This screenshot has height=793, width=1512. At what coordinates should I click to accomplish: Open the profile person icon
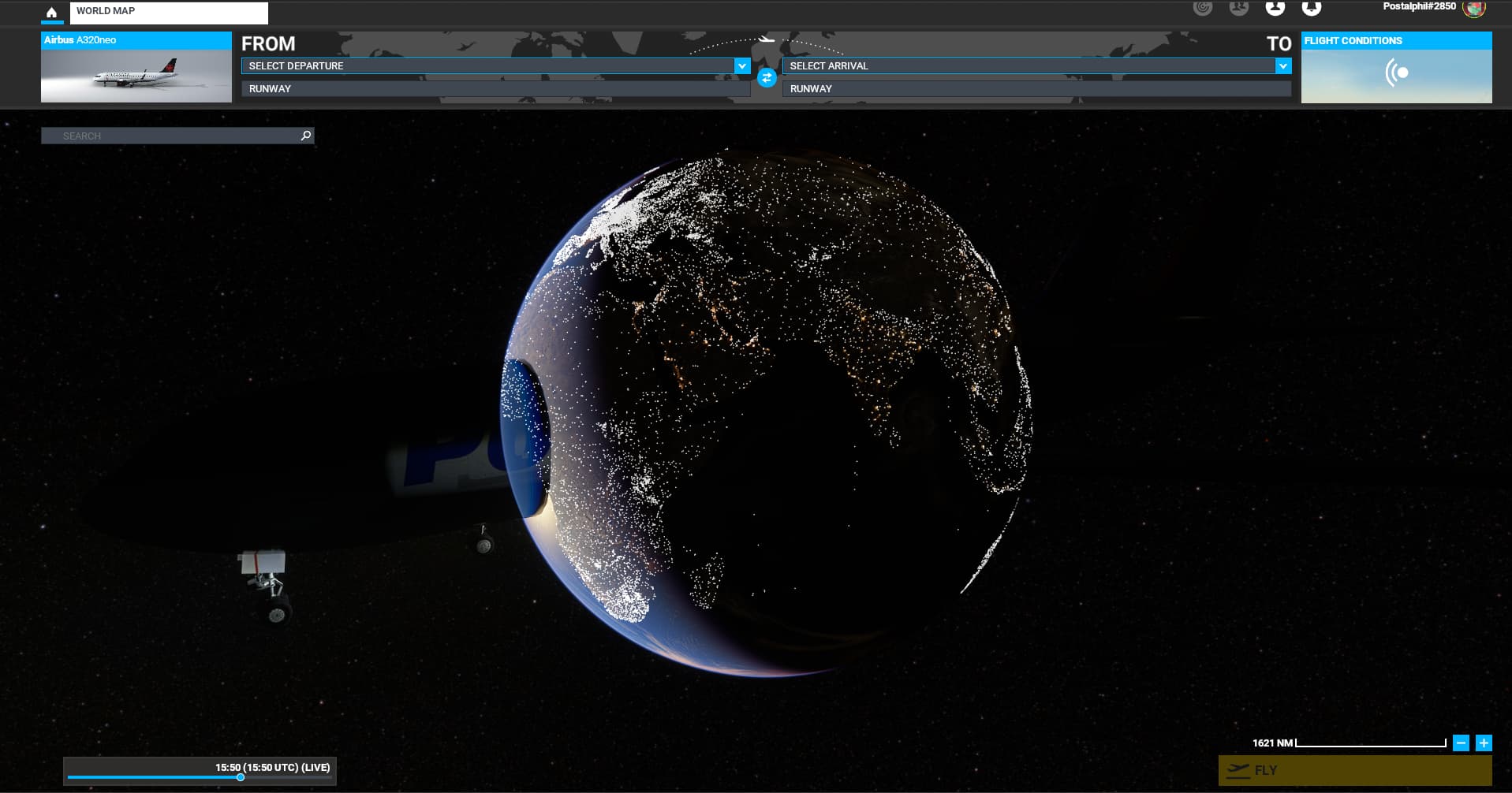[1275, 8]
